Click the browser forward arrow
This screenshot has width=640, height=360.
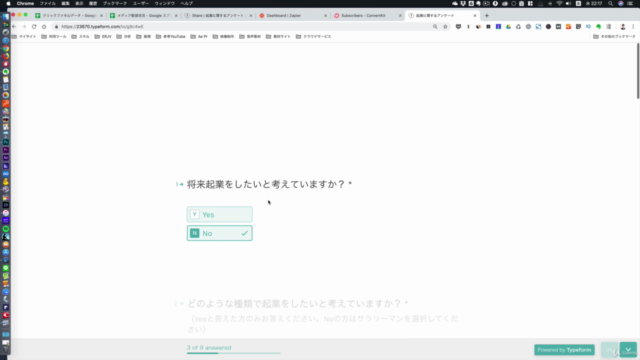24,27
